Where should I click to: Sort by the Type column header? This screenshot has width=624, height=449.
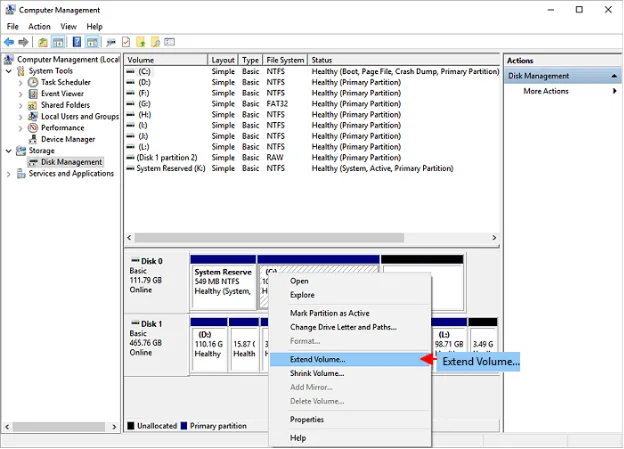[x=250, y=60]
